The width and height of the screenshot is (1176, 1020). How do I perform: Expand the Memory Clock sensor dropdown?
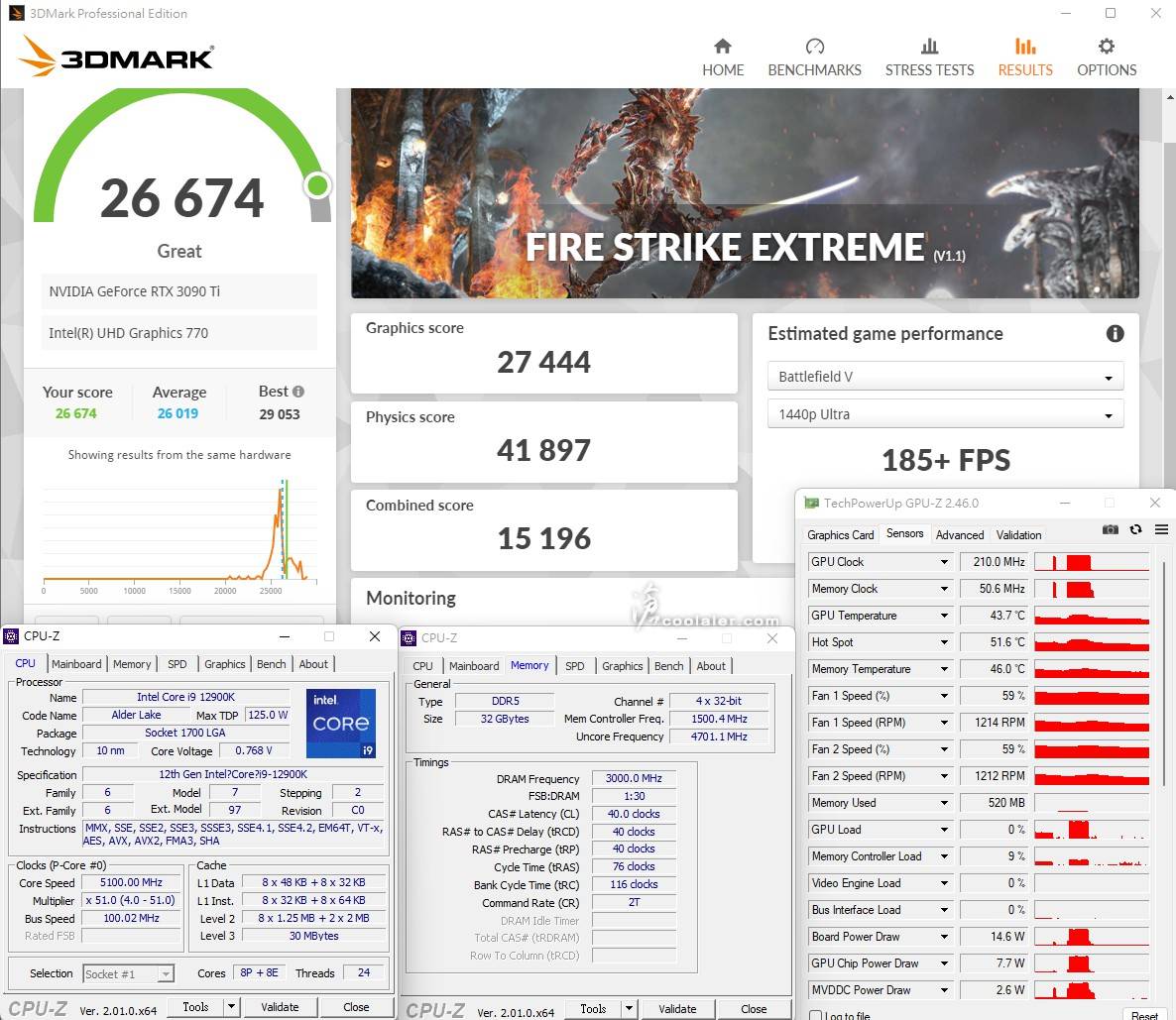tap(944, 589)
